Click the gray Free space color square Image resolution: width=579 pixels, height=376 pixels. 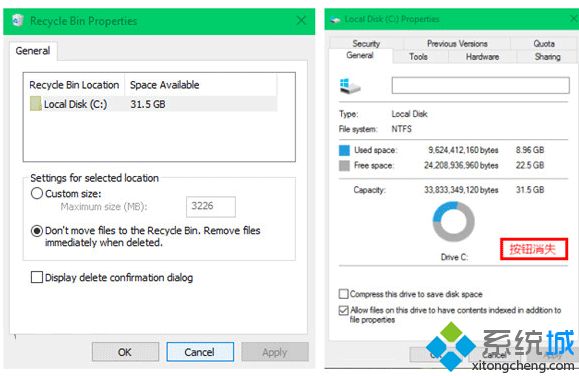[x=344, y=165]
